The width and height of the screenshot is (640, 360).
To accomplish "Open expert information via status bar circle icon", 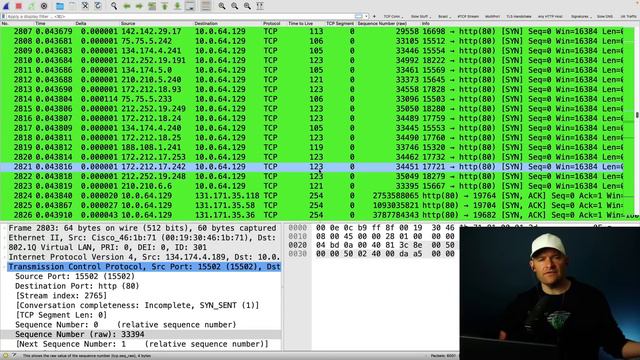I will coord(6,356).
